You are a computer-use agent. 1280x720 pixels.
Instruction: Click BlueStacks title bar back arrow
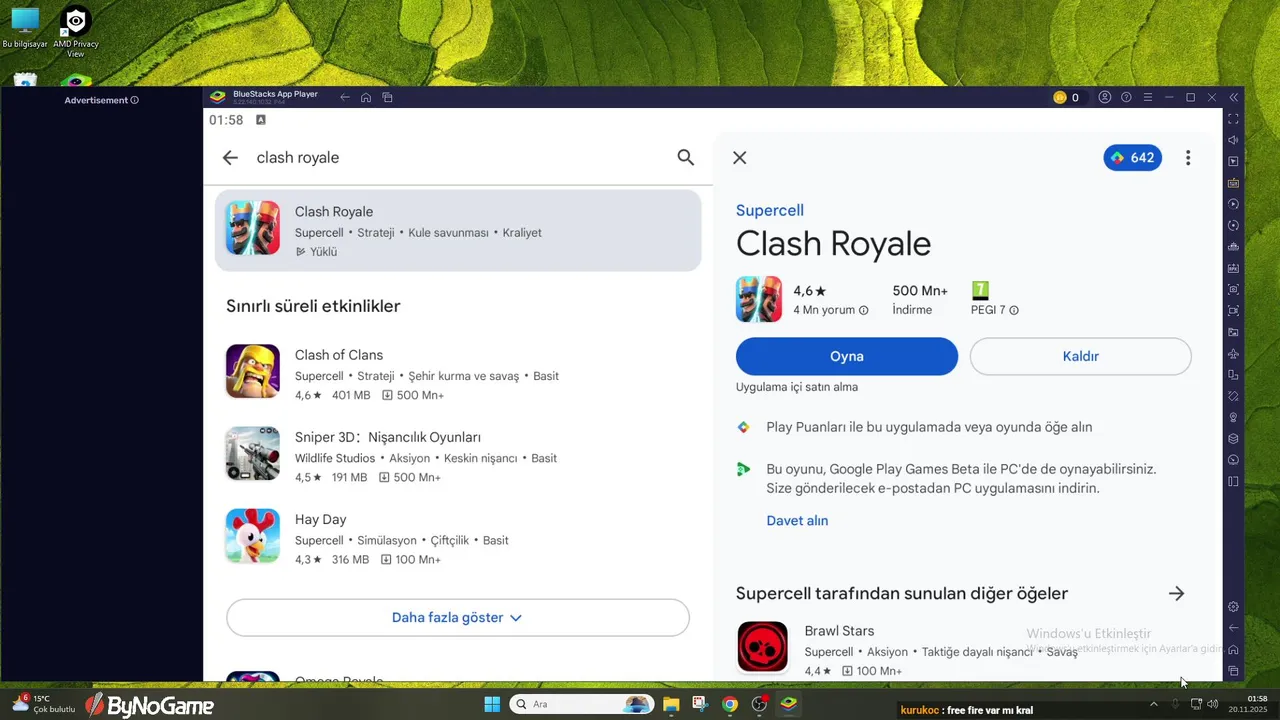coord(345,97)
